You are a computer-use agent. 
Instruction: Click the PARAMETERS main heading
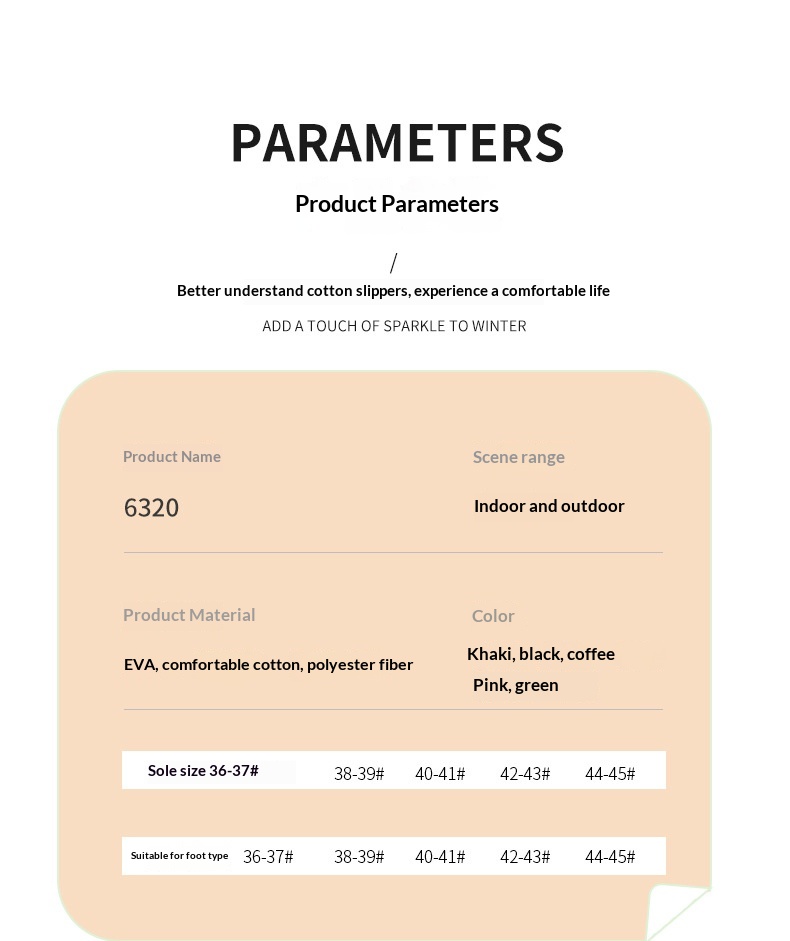397,143
